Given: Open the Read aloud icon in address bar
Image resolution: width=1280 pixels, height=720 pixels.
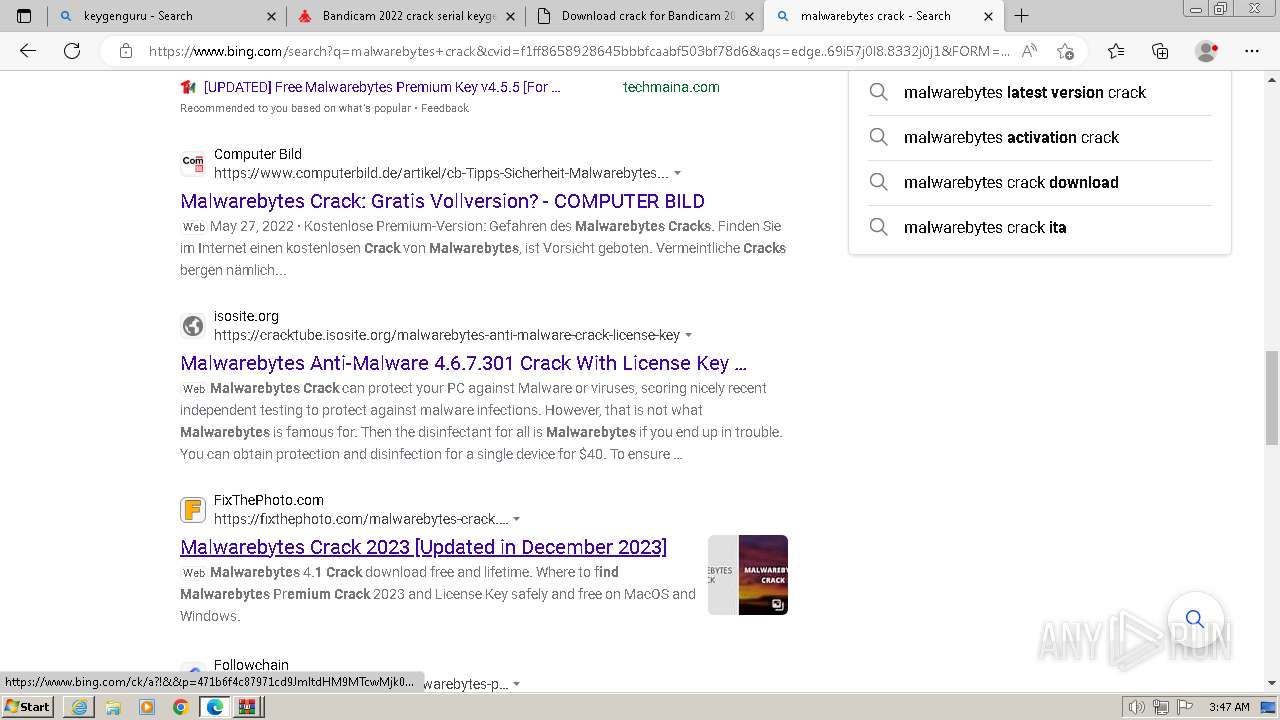Looking at the screenshot, I should pyautogui.click(x=1029, y=51).
